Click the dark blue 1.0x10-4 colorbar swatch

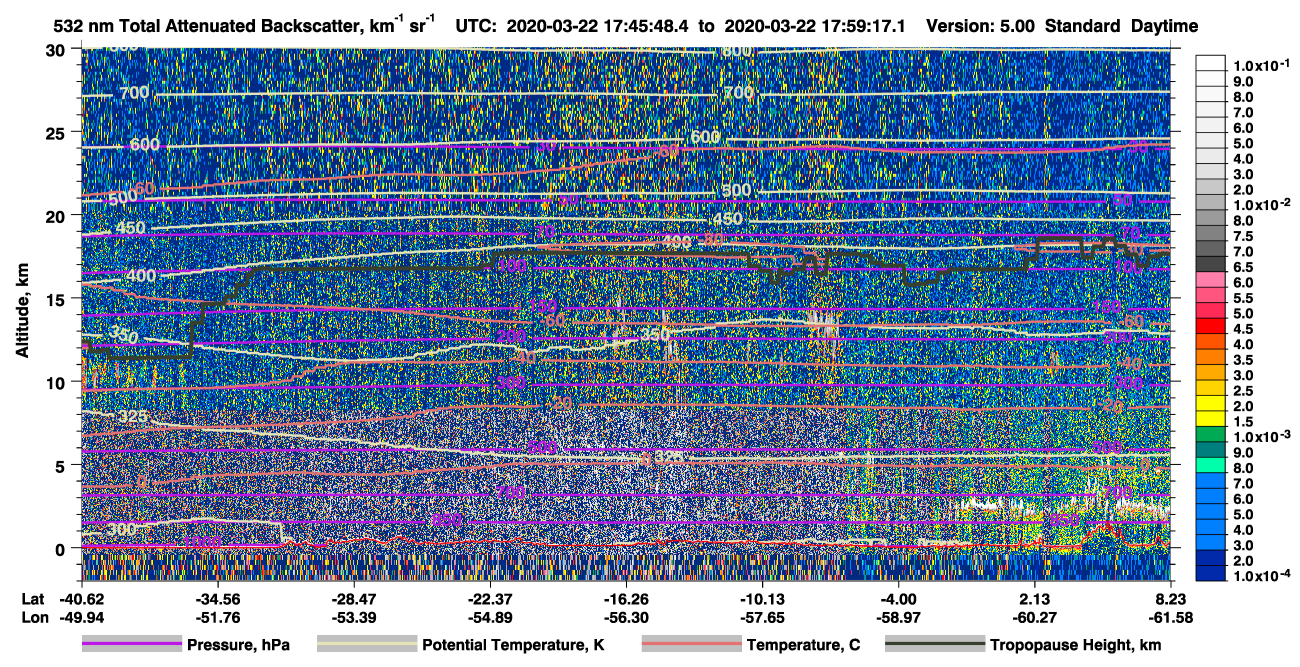pyautogui.click(x=1213, y=576)
